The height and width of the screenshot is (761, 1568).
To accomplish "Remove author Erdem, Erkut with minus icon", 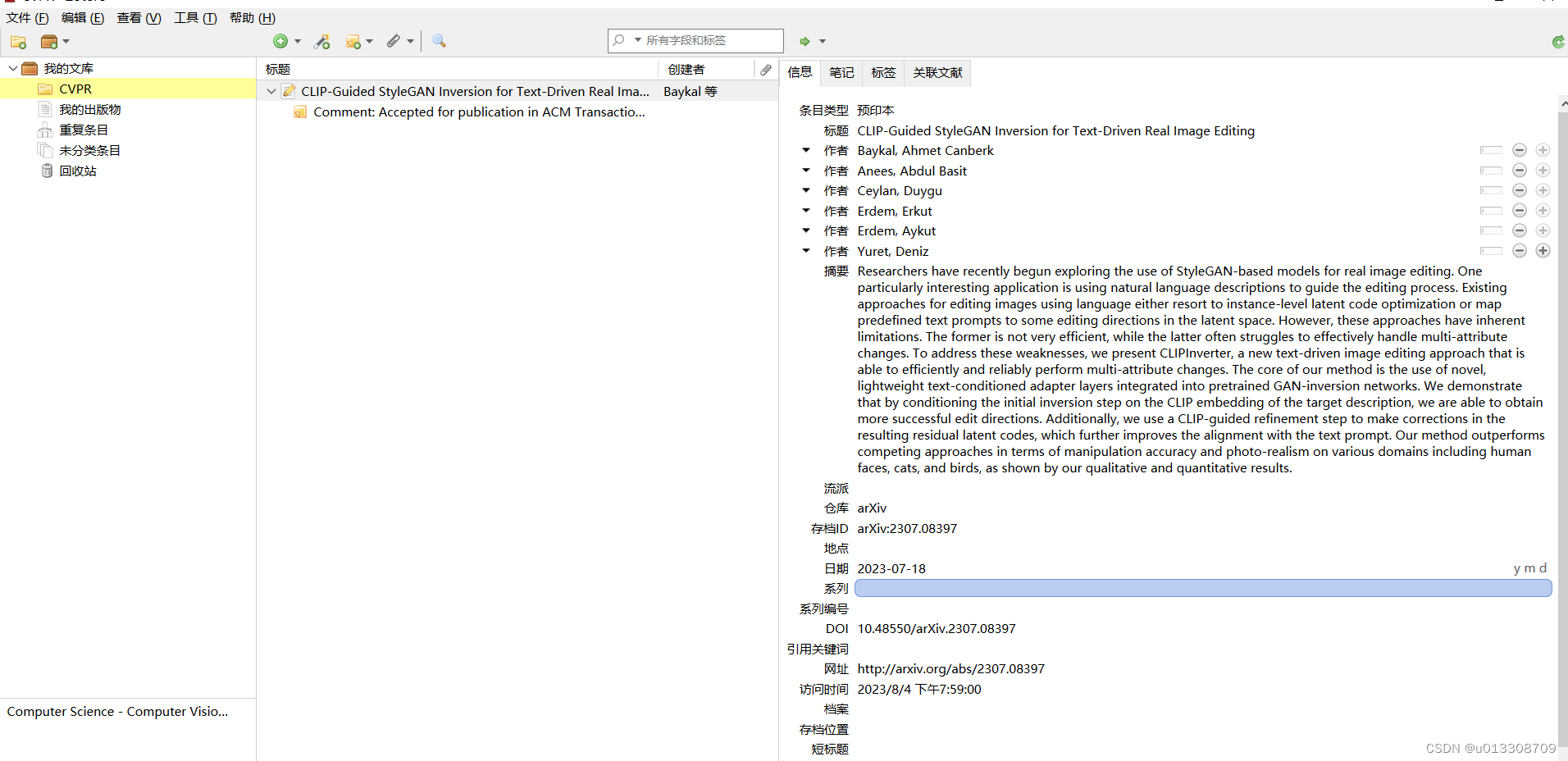I will (x=1520, y=211).
